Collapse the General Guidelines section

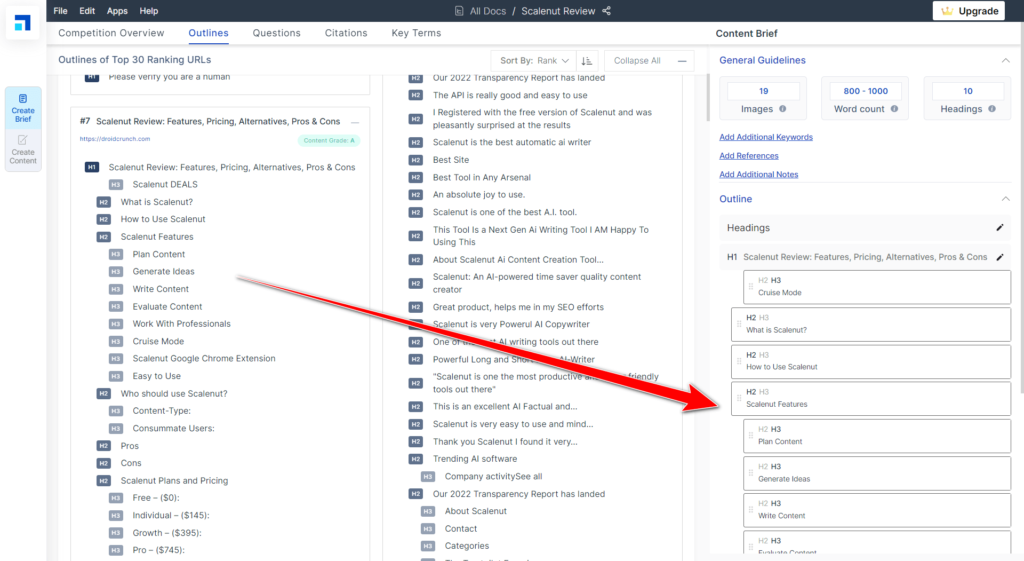[x=1005, y=60]
